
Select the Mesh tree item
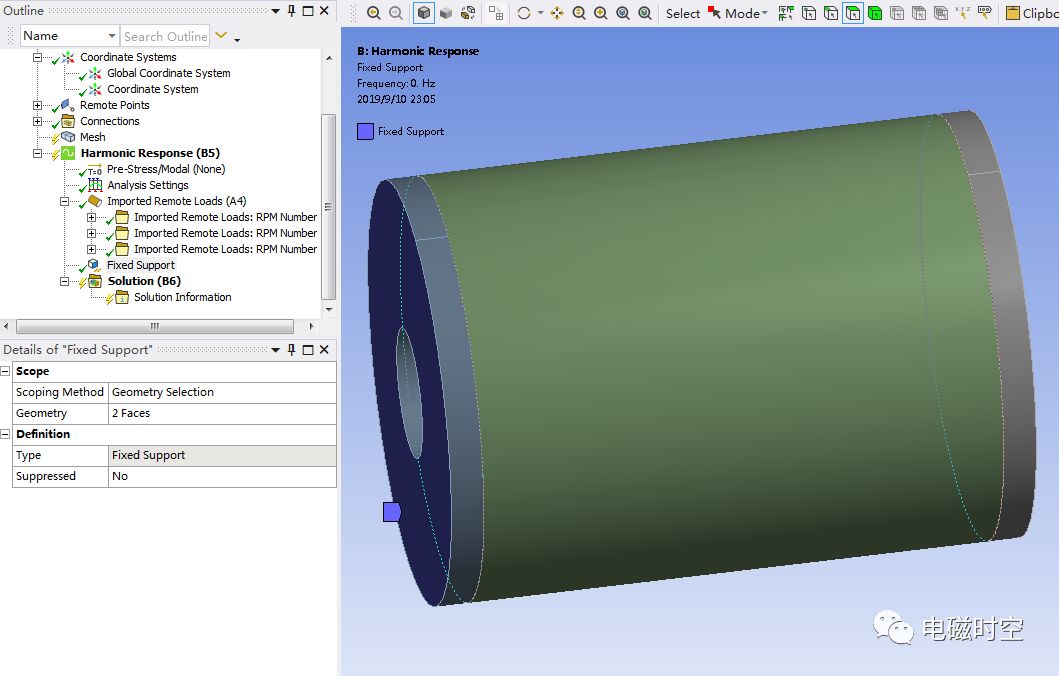(x=93, y=137)
